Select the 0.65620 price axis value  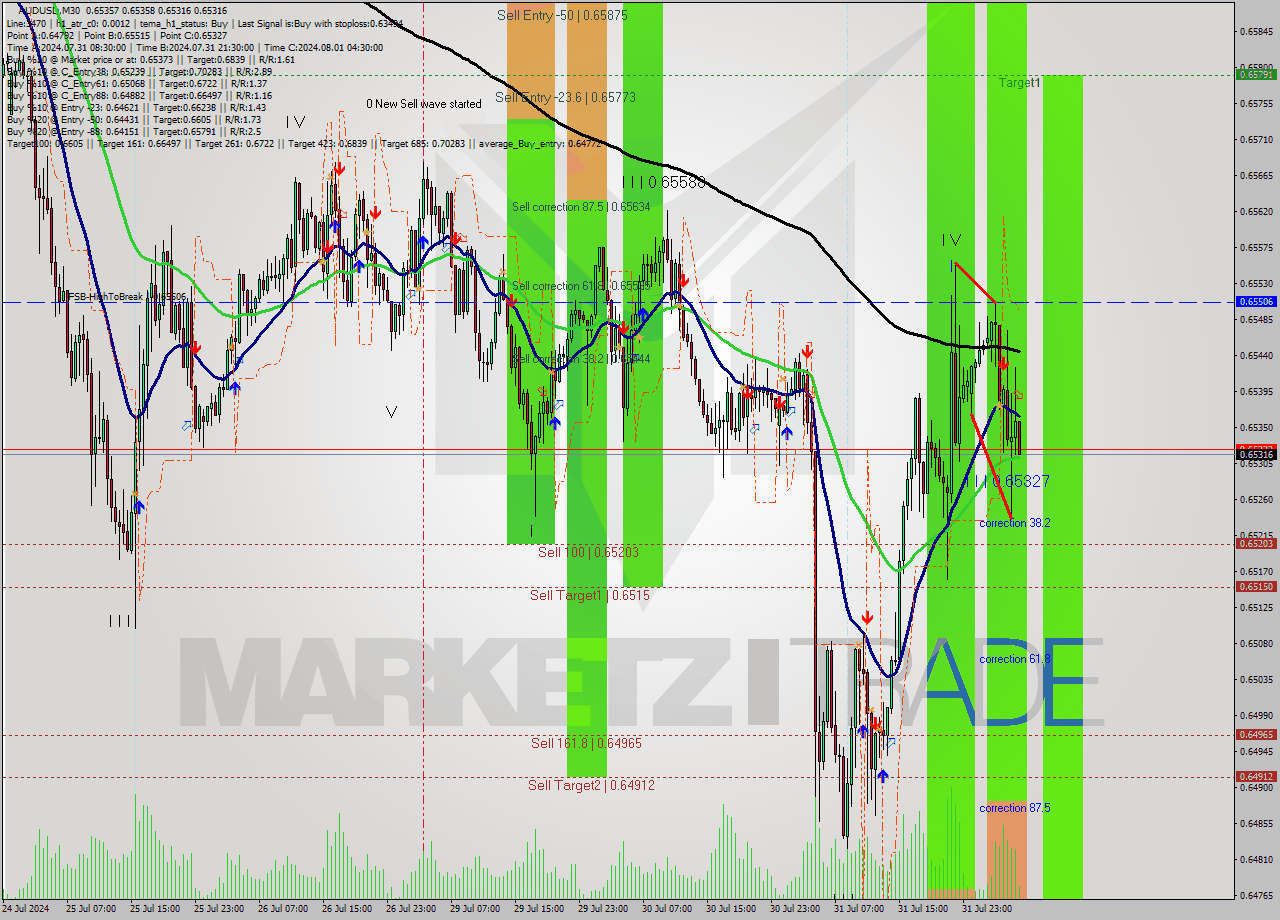click(x=1256, y=211)
